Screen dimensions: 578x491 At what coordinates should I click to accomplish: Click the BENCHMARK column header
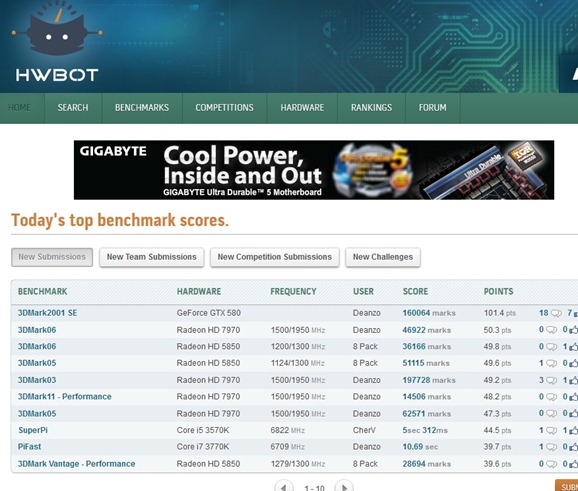(x=43, y=292)
